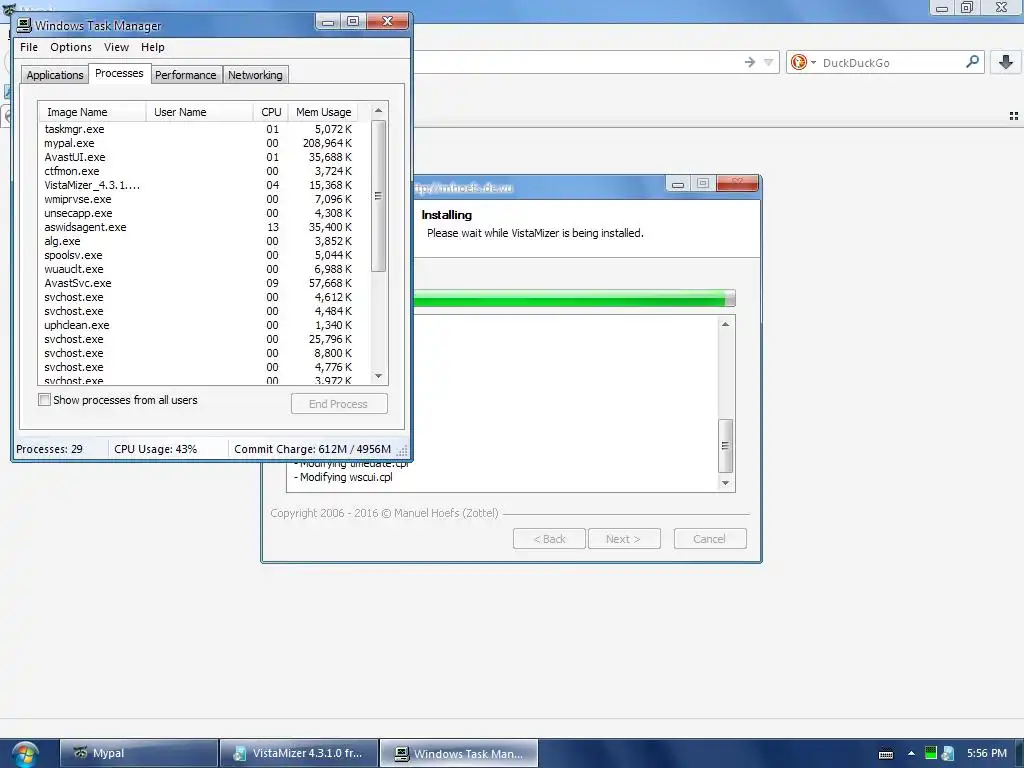Click the installer log scroll up arrow

pyautogui.click(x=726, y=325)
